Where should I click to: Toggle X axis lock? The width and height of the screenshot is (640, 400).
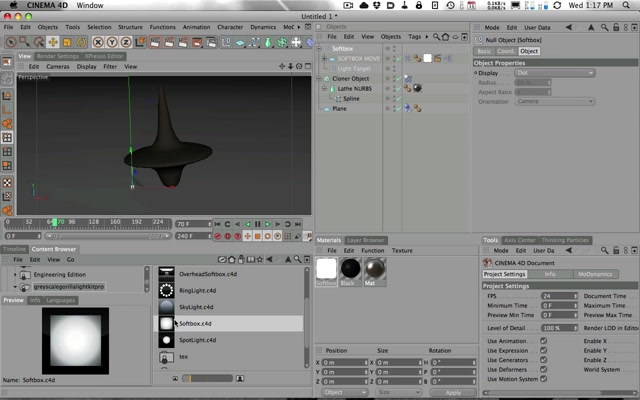point(98,42)
